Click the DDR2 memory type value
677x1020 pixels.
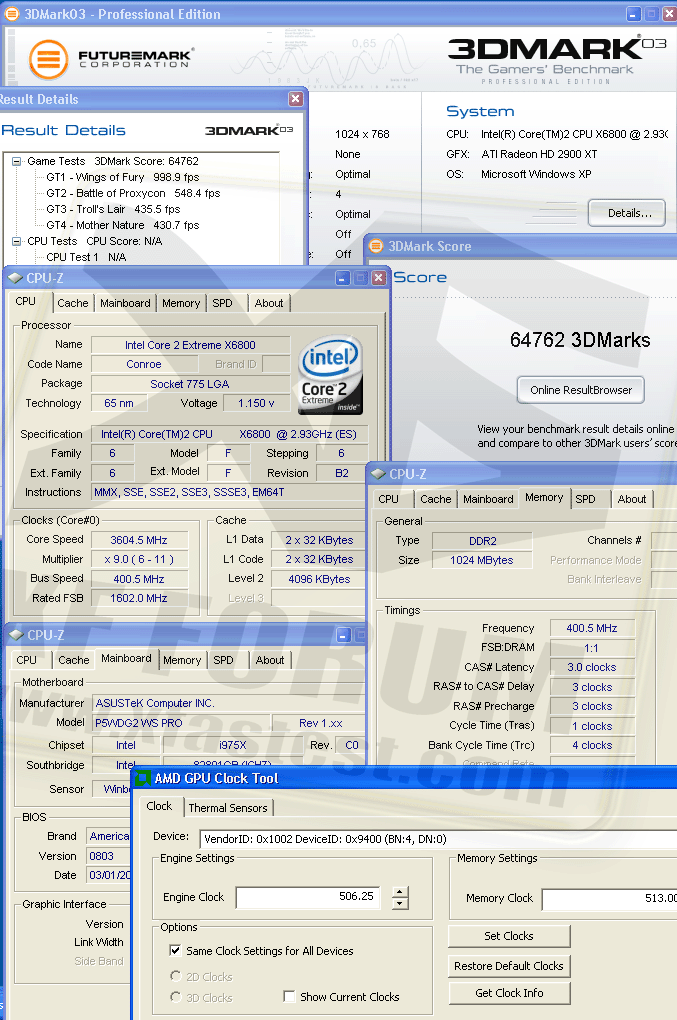tap(483, 541)
